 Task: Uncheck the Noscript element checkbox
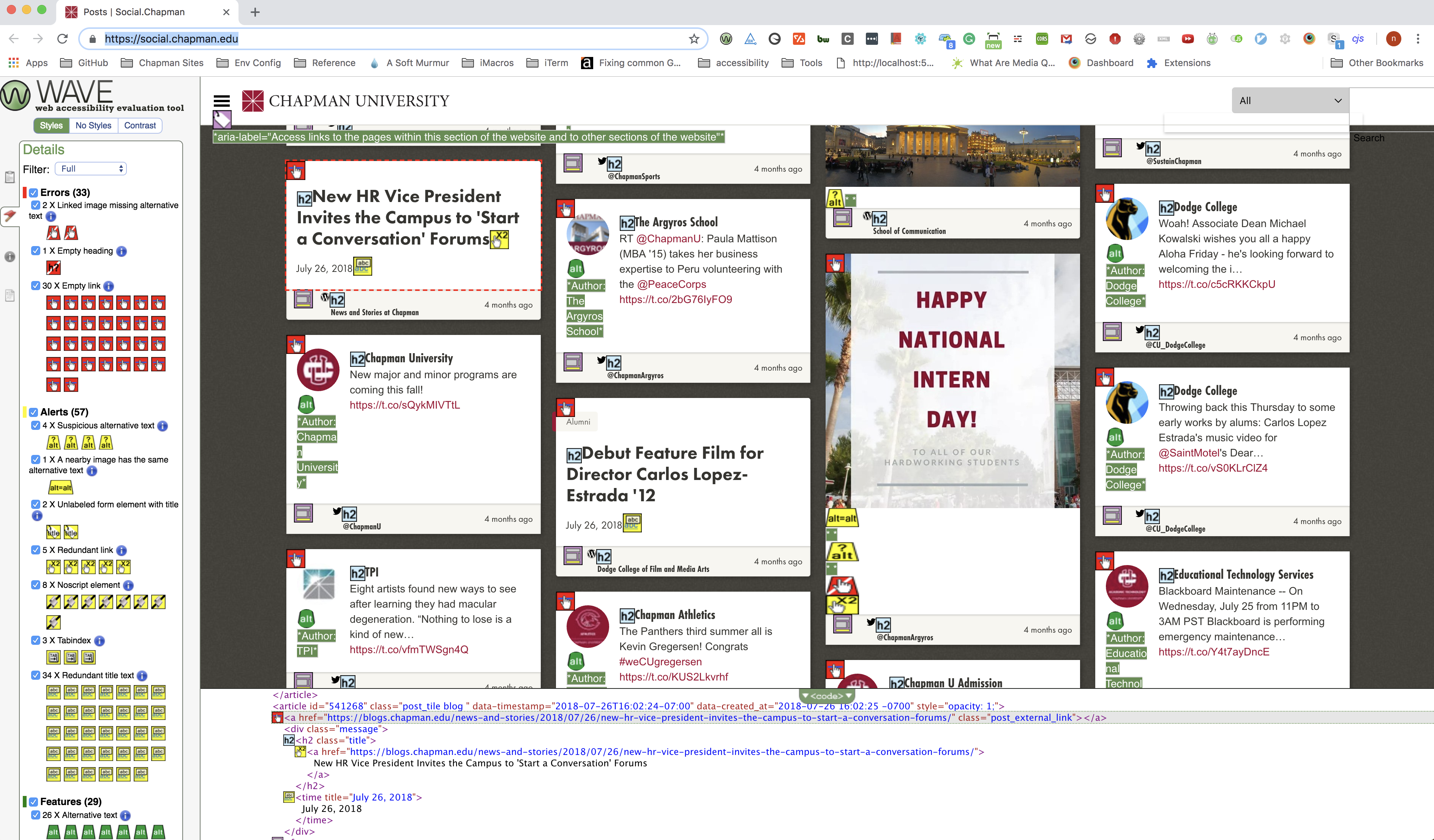click(36, 584)
